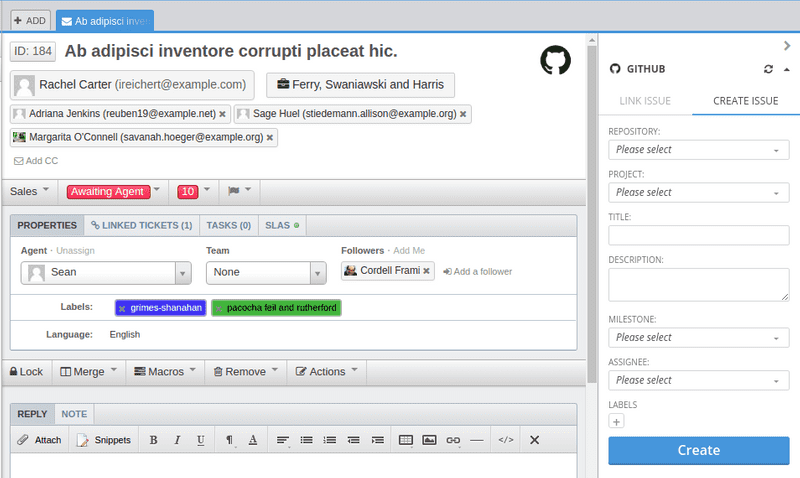Open the Milestone select dropdown

point(698,338)
